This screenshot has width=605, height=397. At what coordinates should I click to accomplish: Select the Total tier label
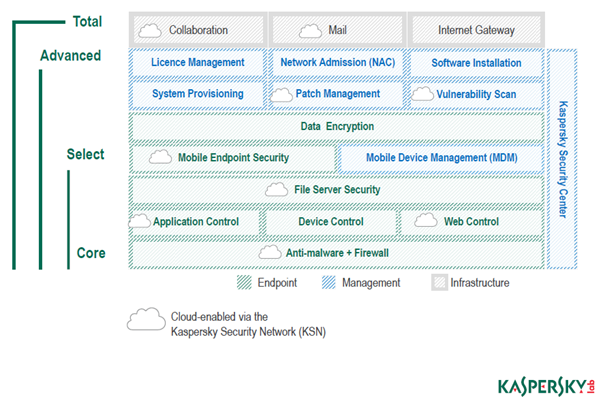click(88, 22)
